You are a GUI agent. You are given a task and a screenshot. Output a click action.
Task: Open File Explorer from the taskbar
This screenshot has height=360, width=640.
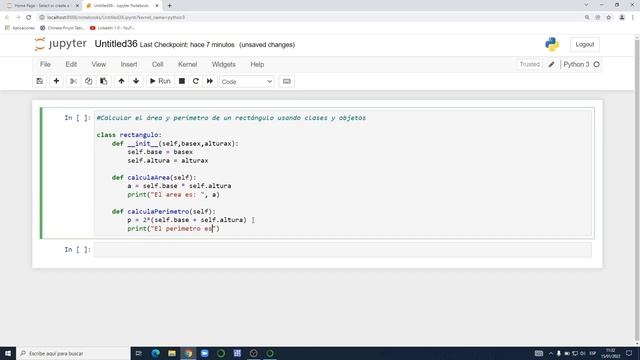172,353
